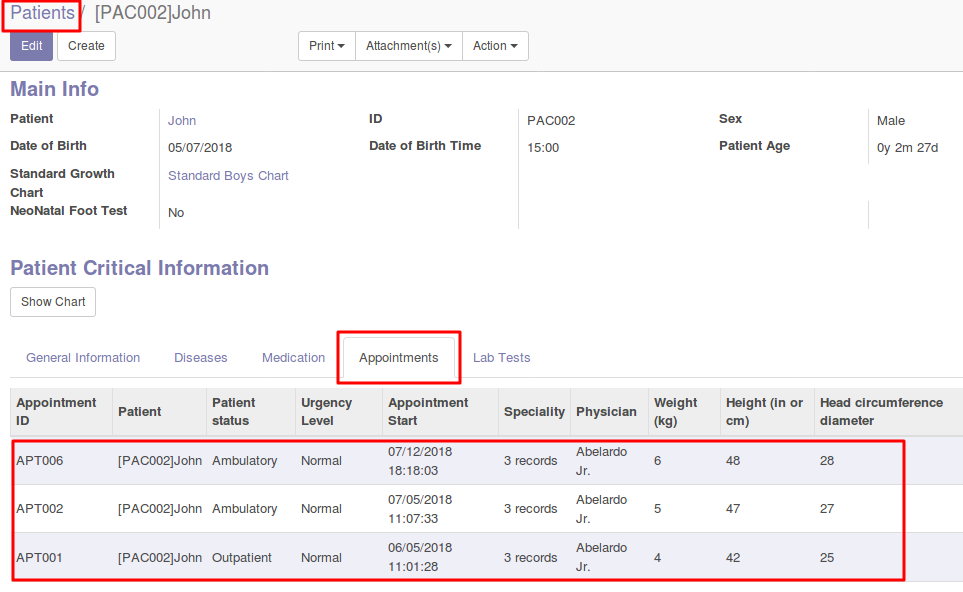
Task: Open the Action dropdown
Action: (495, 46)
